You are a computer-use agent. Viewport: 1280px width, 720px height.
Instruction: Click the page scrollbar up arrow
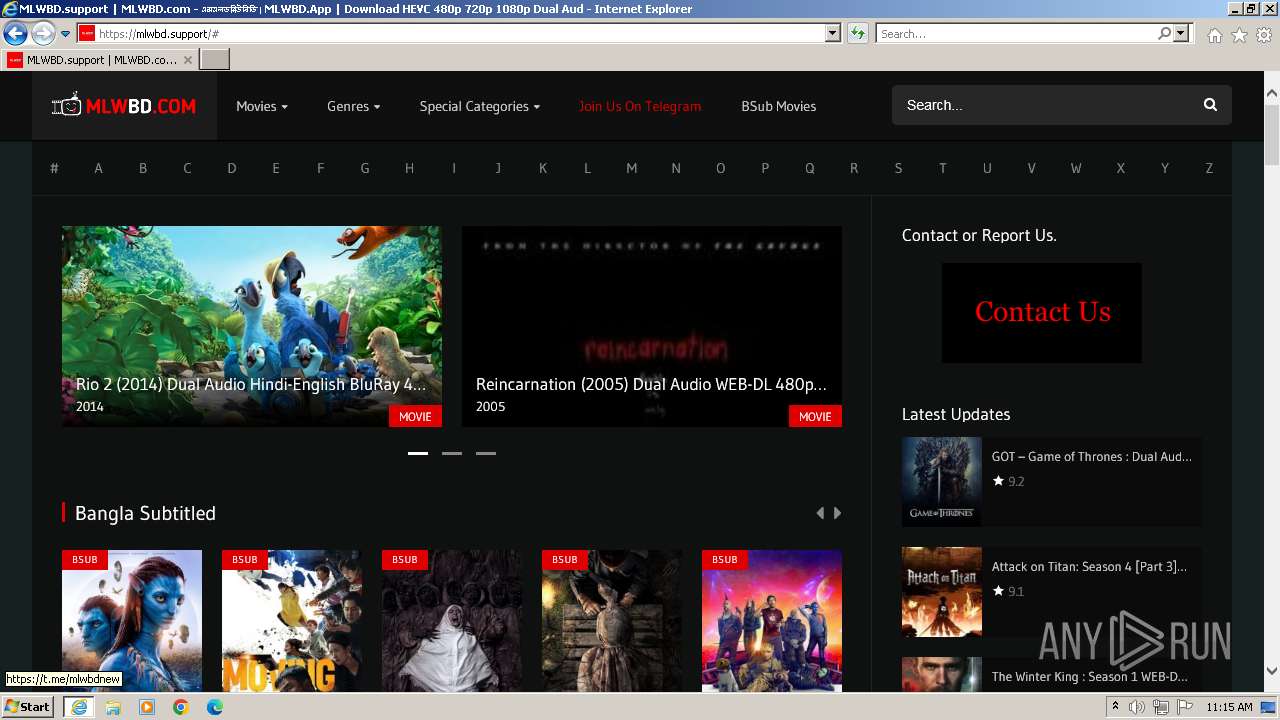pyautogui.click(x=1272, y=94)
